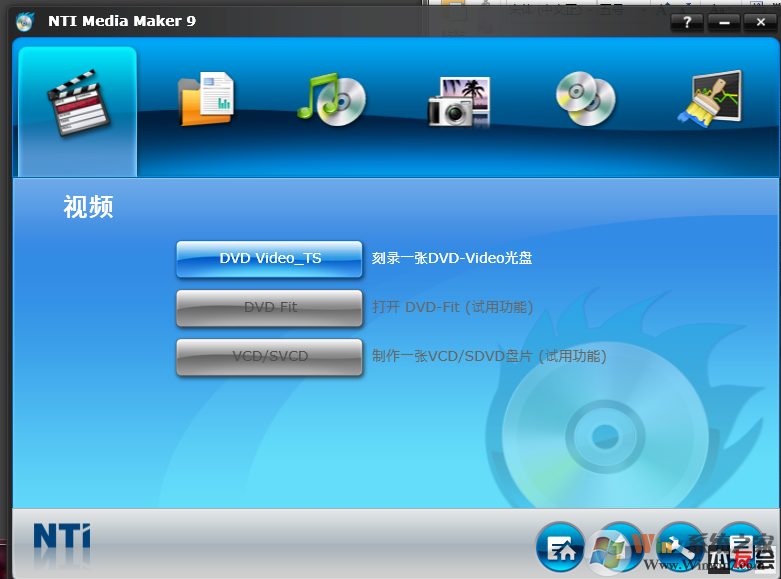Click the 刻录一张DVD-Video光盘 description text
The height and width of the screenshot is (579, 781).
(452, 258)
